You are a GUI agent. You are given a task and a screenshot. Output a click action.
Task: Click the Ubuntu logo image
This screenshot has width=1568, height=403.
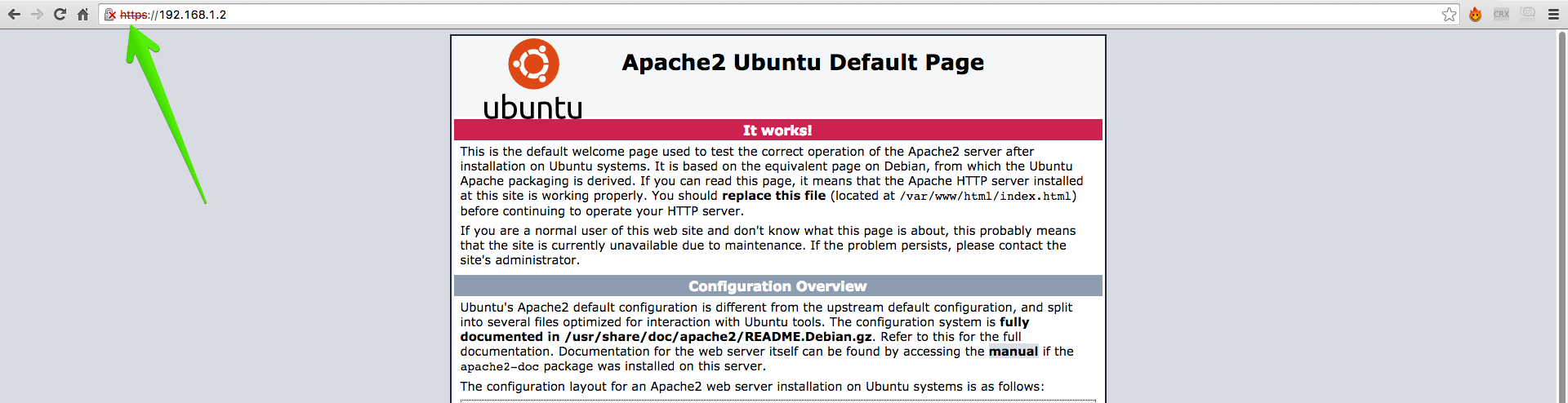pos(533,79)
